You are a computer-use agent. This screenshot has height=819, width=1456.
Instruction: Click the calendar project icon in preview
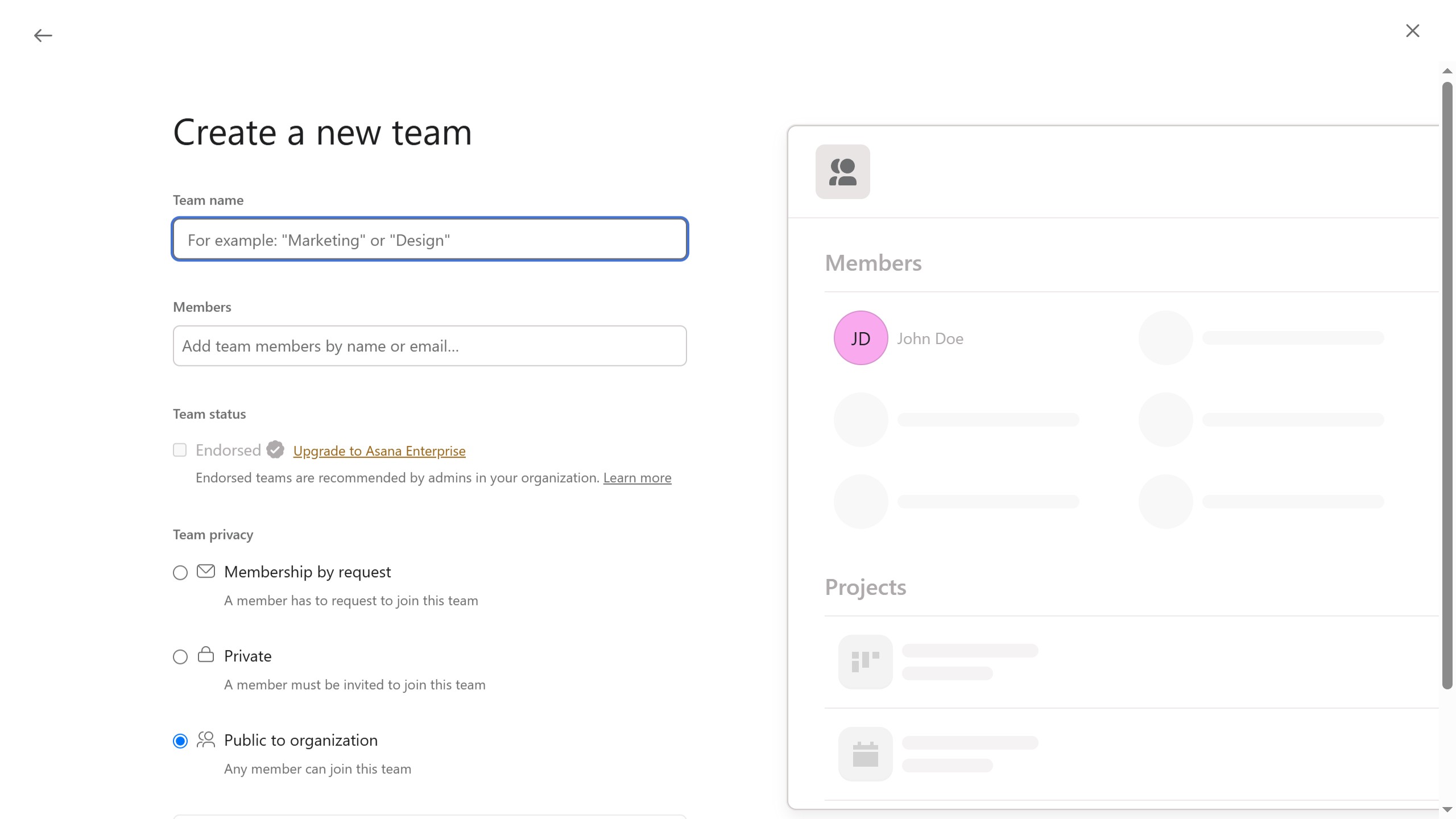[865, 754]
